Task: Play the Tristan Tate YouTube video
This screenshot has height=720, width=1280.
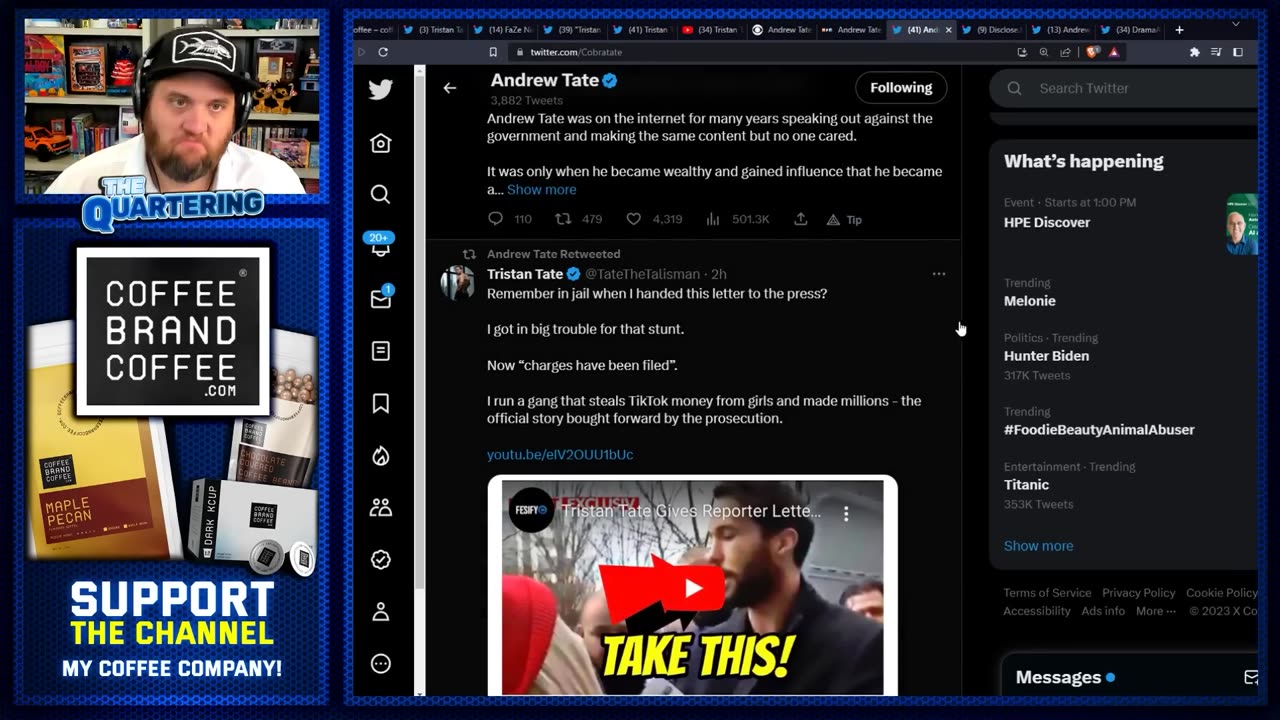Action: pyautogui.click(x=692, y=588)
